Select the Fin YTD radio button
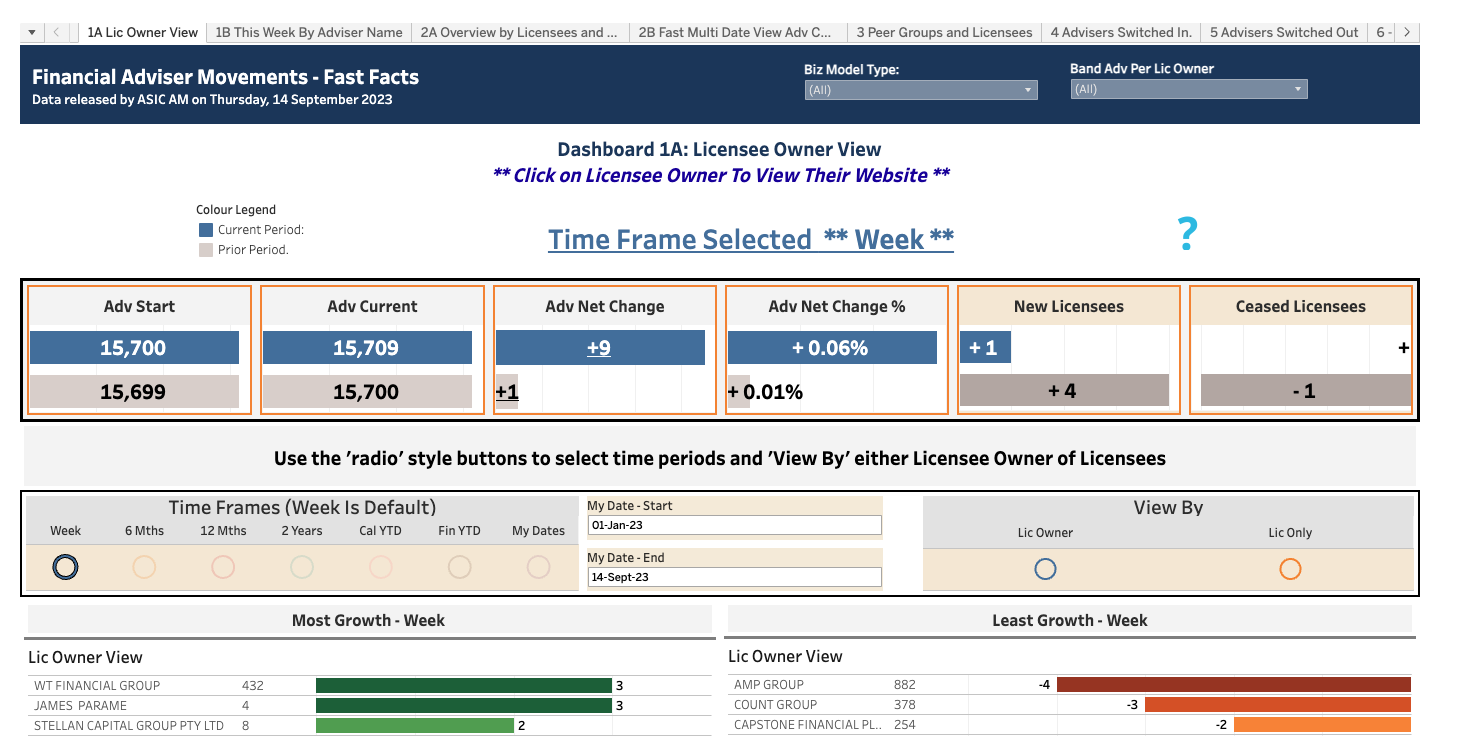This screenshot has height=736, width=1459. point(460,567)
